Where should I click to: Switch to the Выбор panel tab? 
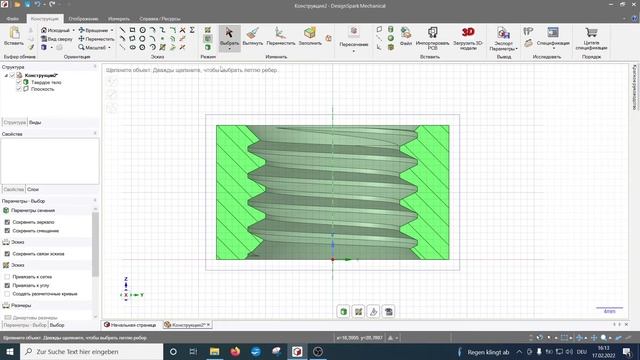pos(57,325)
